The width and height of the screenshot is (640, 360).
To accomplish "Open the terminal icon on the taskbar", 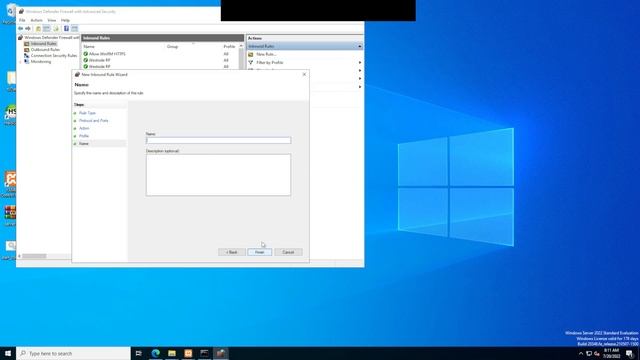I will pos(204,353).
